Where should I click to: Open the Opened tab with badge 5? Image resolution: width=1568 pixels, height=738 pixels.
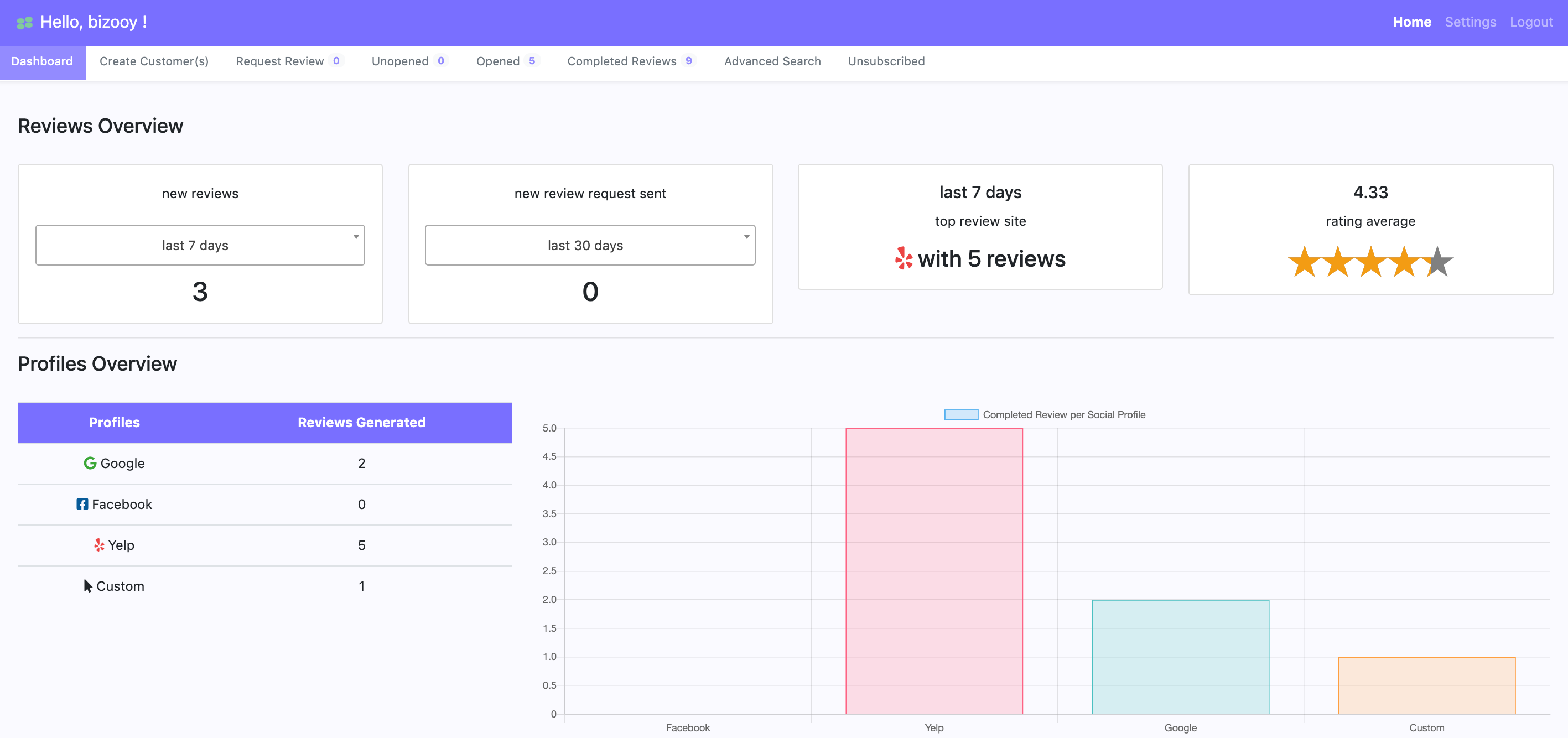(x=497, y=61)
